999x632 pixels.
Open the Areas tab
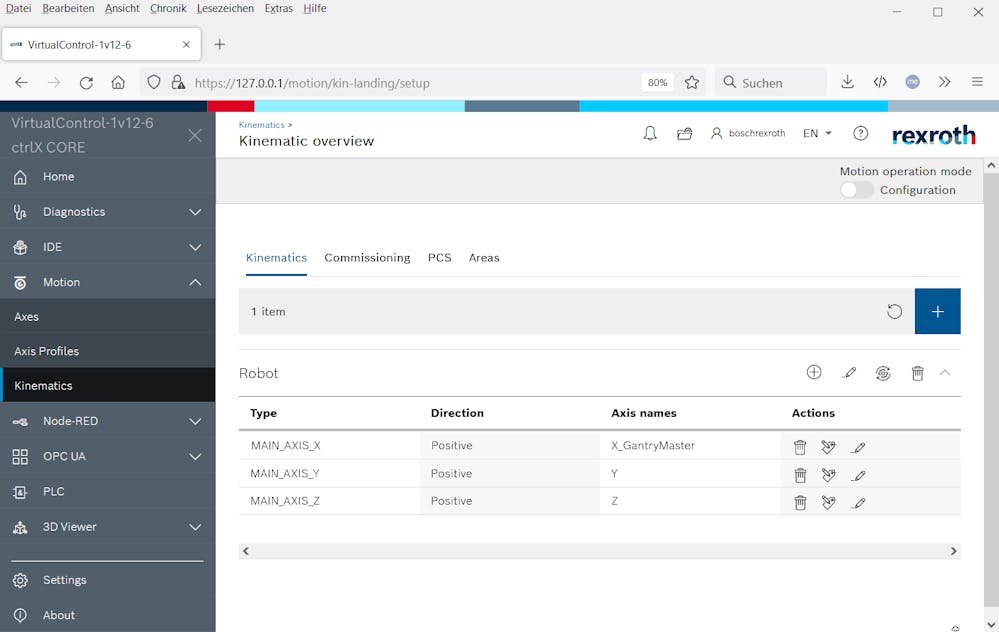[x=484, y=258]
